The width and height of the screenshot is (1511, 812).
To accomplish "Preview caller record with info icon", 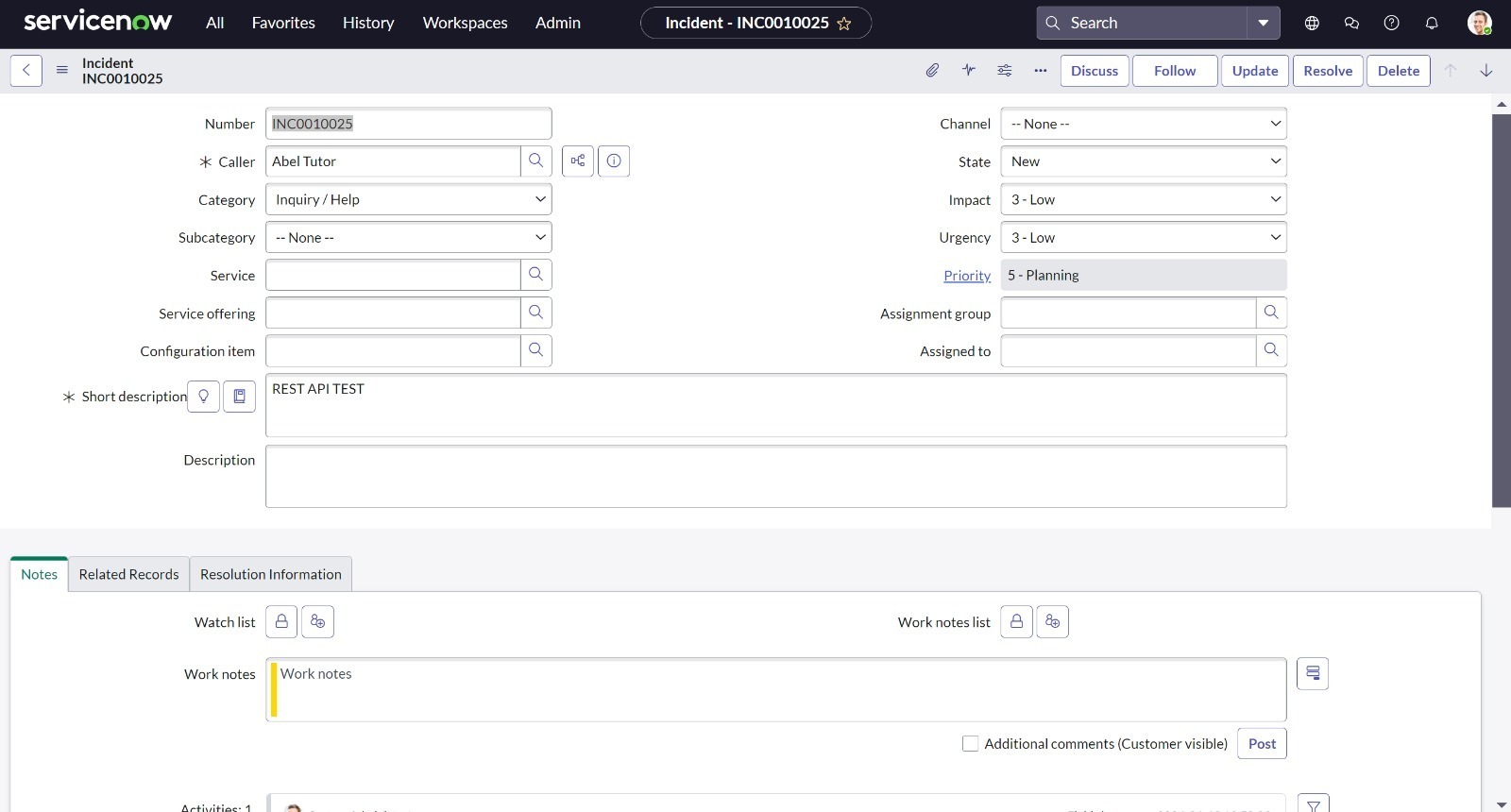I will pyautogui.click(x=614, y=161).
